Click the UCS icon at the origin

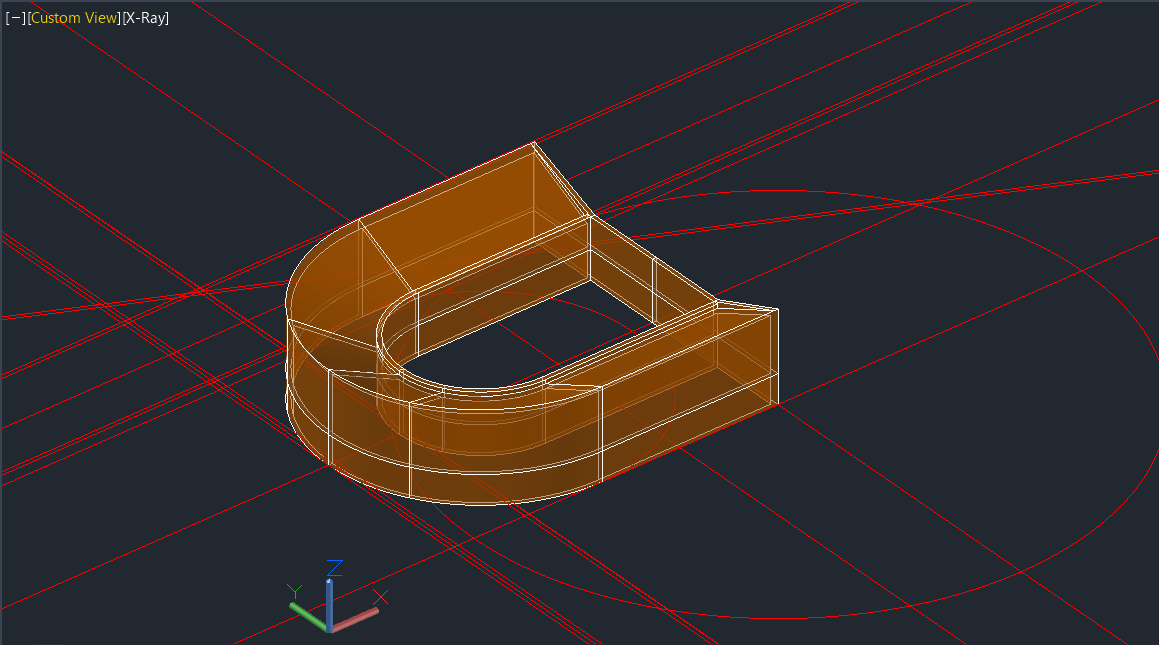pos(337,597)
